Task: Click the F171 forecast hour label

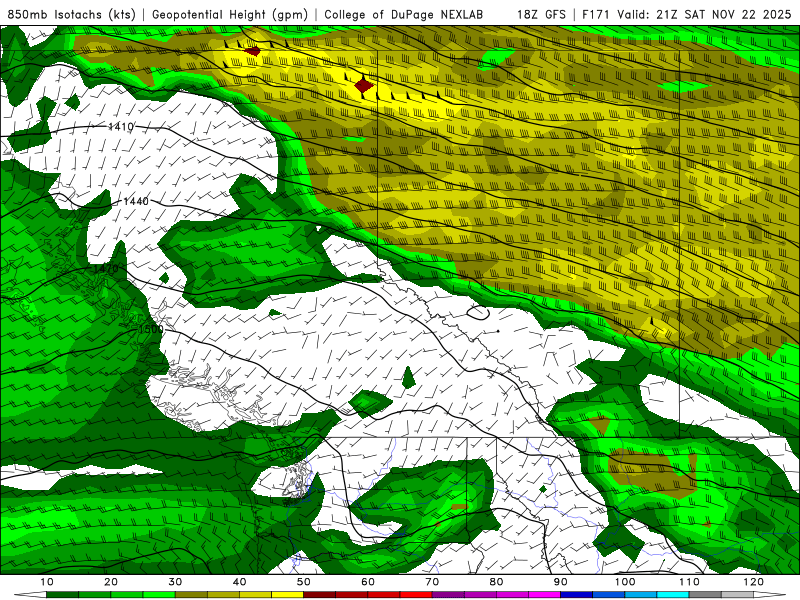Action: click(597, 15)
